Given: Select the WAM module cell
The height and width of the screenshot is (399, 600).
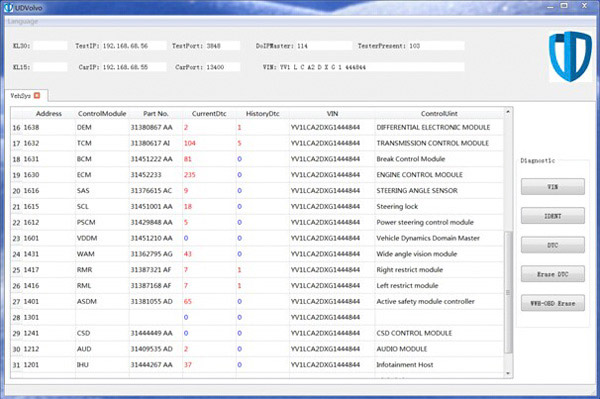Looking at the screenshot, I should 102,254.
